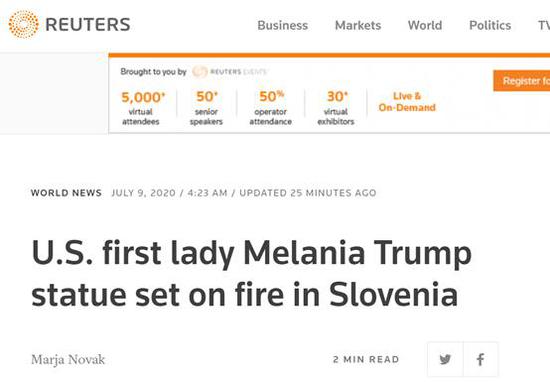550x382 pixels.
Task: Click the Melania Trump statue headline
Action: coord(251,274)
